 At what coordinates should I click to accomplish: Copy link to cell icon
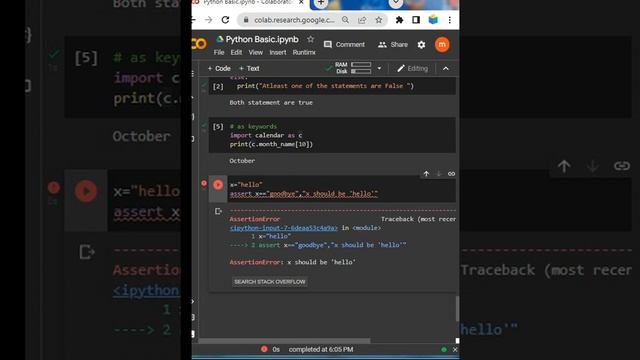pyautogui.click(x=451, y=174)
